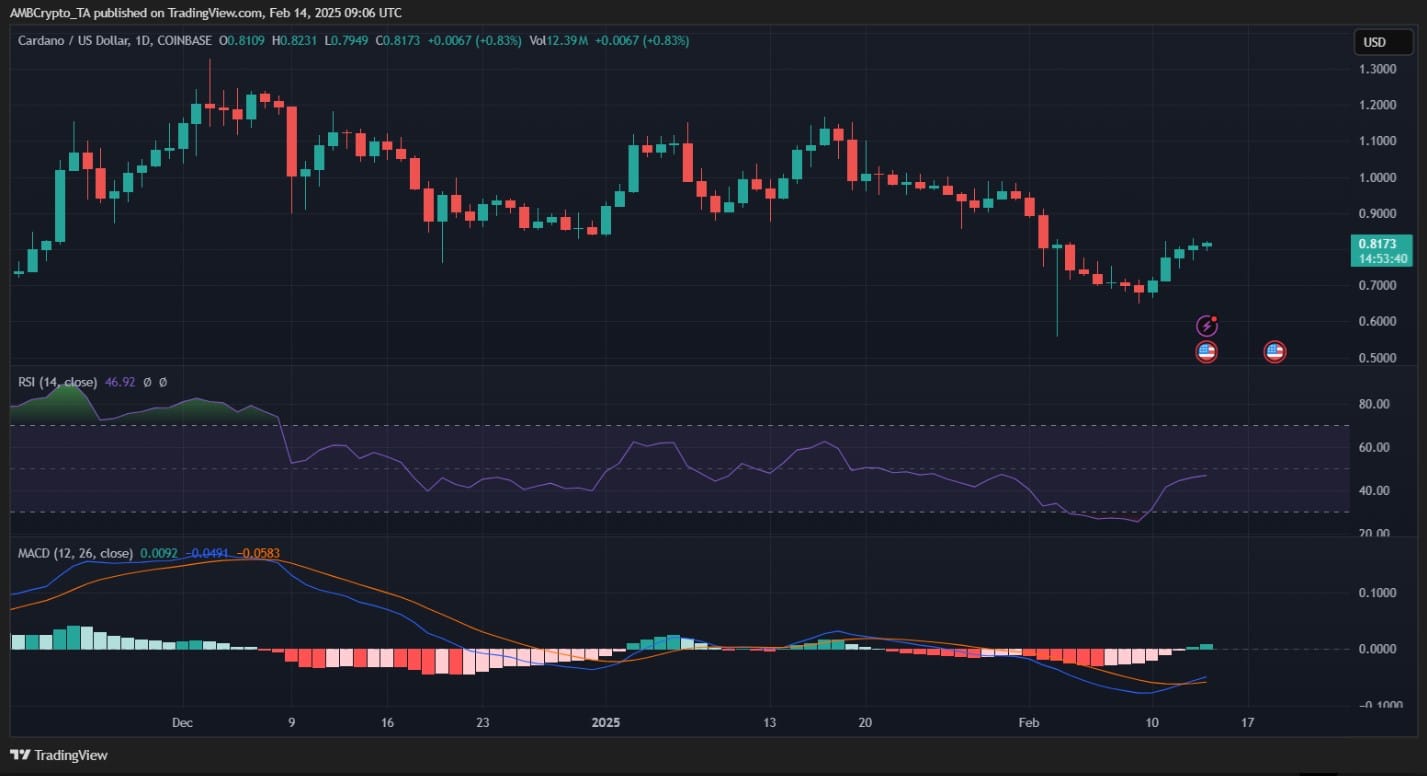Click the 40.00 RSI axis label
1427x776 pixels.
tap(1375, 490)
